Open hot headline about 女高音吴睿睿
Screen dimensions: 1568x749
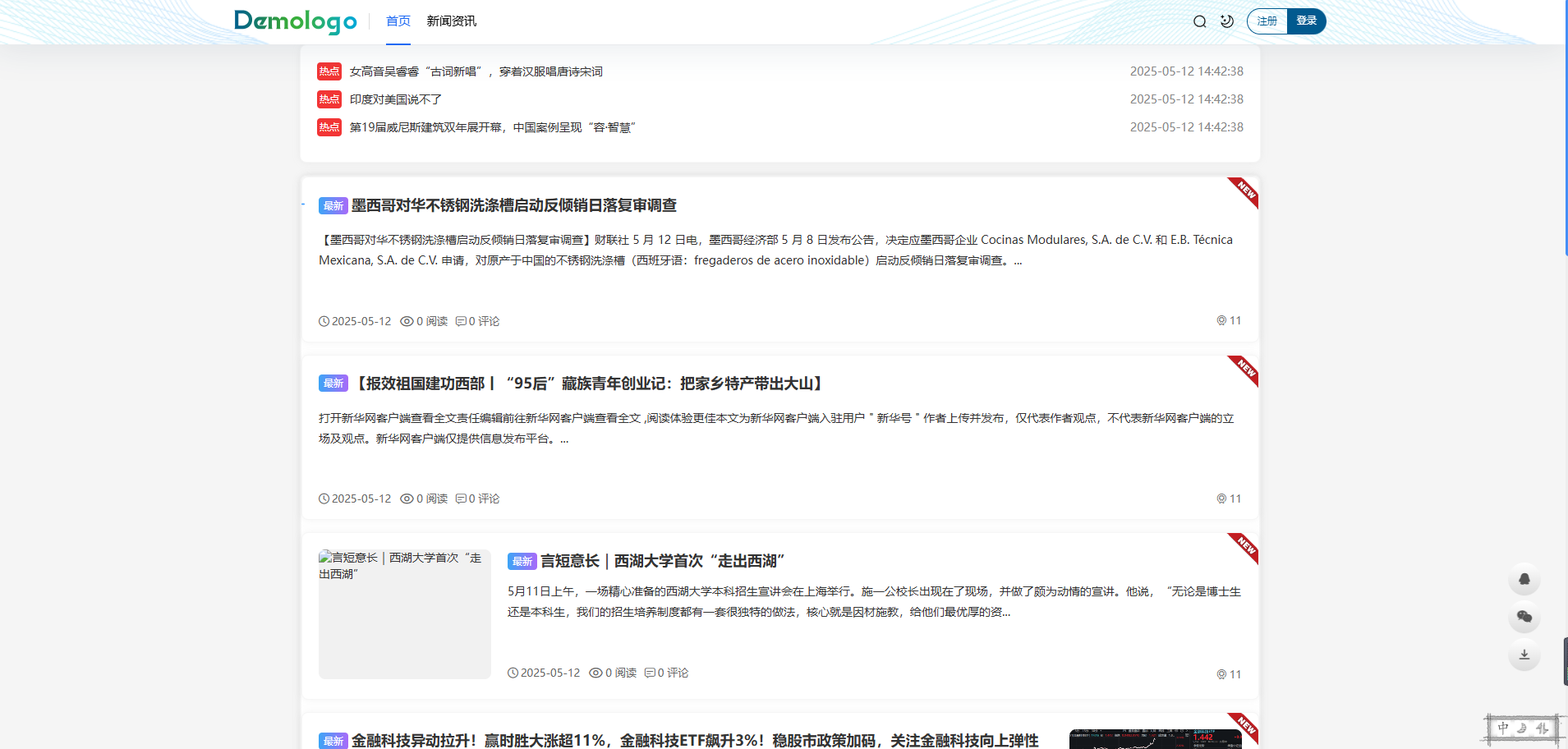tap(476, 71)
